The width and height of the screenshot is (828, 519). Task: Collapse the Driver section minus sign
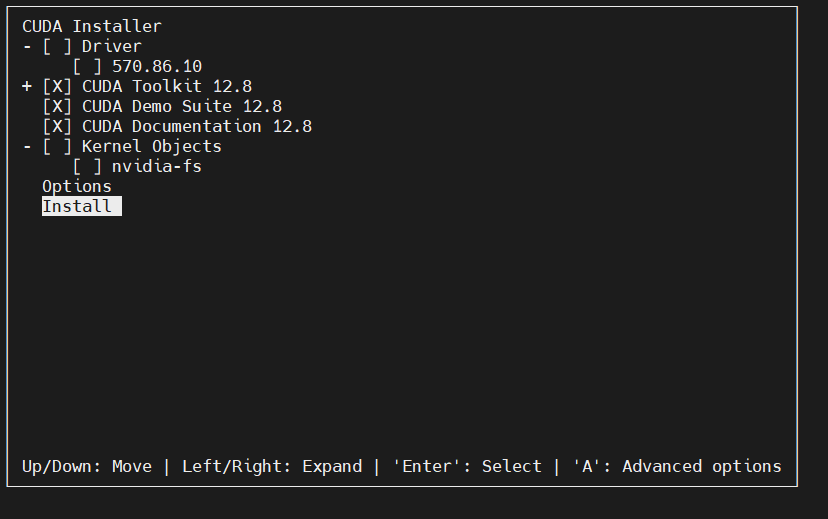coord(27,47)
